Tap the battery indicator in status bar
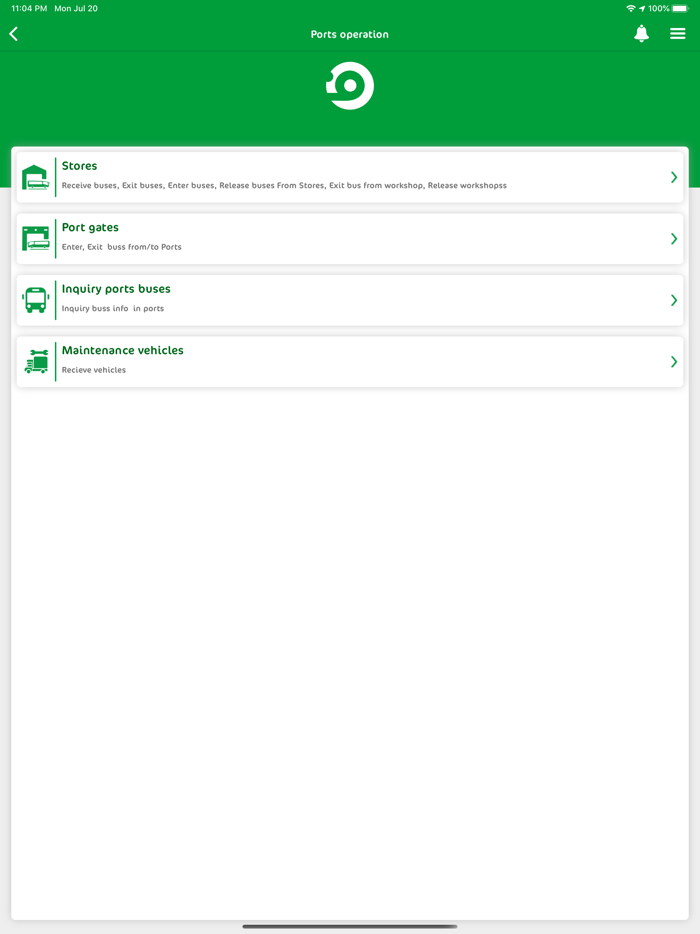This screenshot has width=700, height=934. (680, 8)
